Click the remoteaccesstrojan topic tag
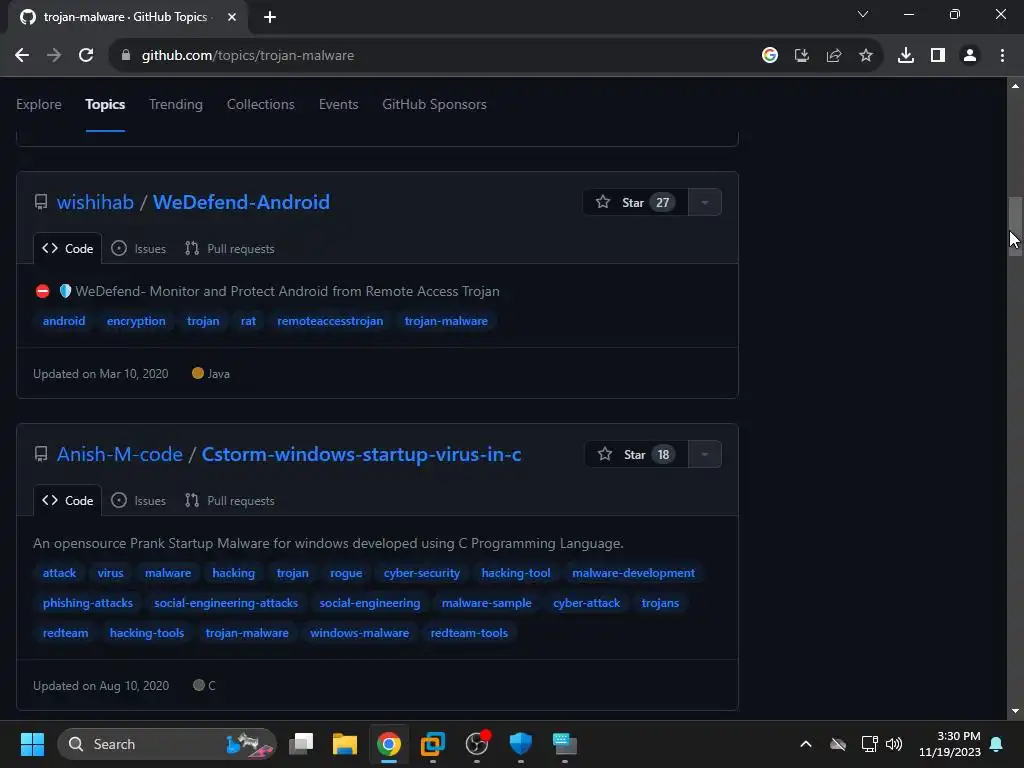This screenshot has width=1024, height=768. tap(330, 321)
